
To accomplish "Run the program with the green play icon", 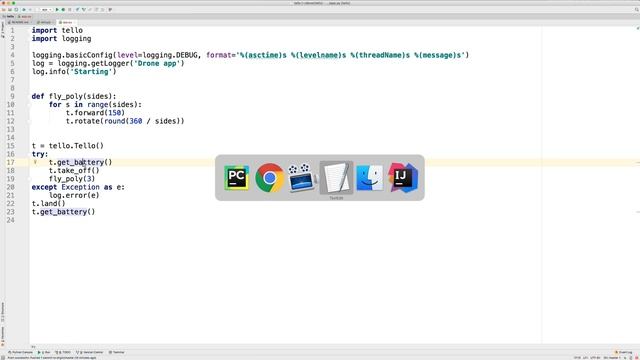I will 57,9.
